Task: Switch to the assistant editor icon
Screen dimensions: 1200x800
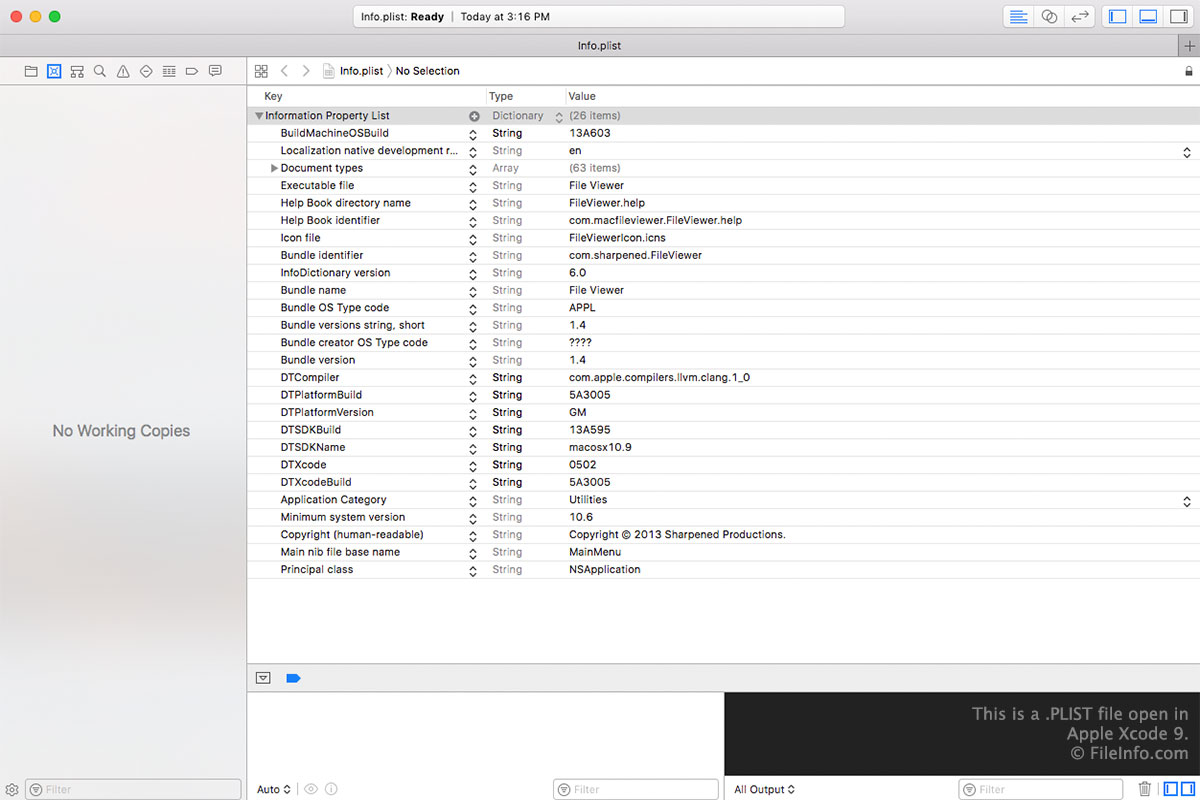Action: point(1049,17)
